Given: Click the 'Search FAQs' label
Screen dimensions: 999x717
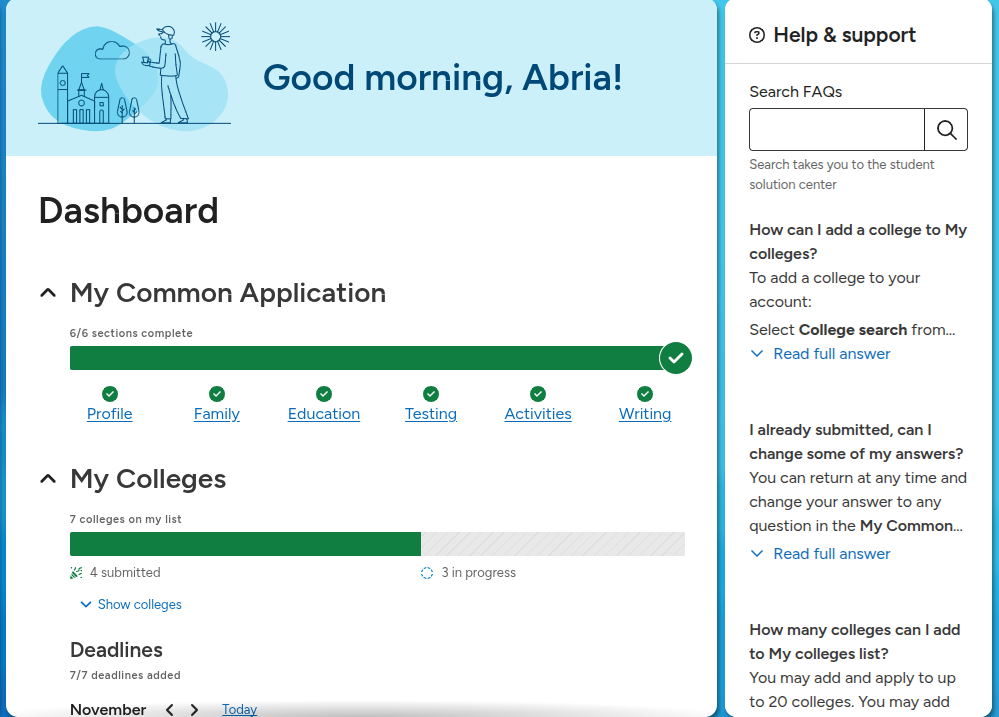Looking at the screenshot, I should [x=796, y=92].
